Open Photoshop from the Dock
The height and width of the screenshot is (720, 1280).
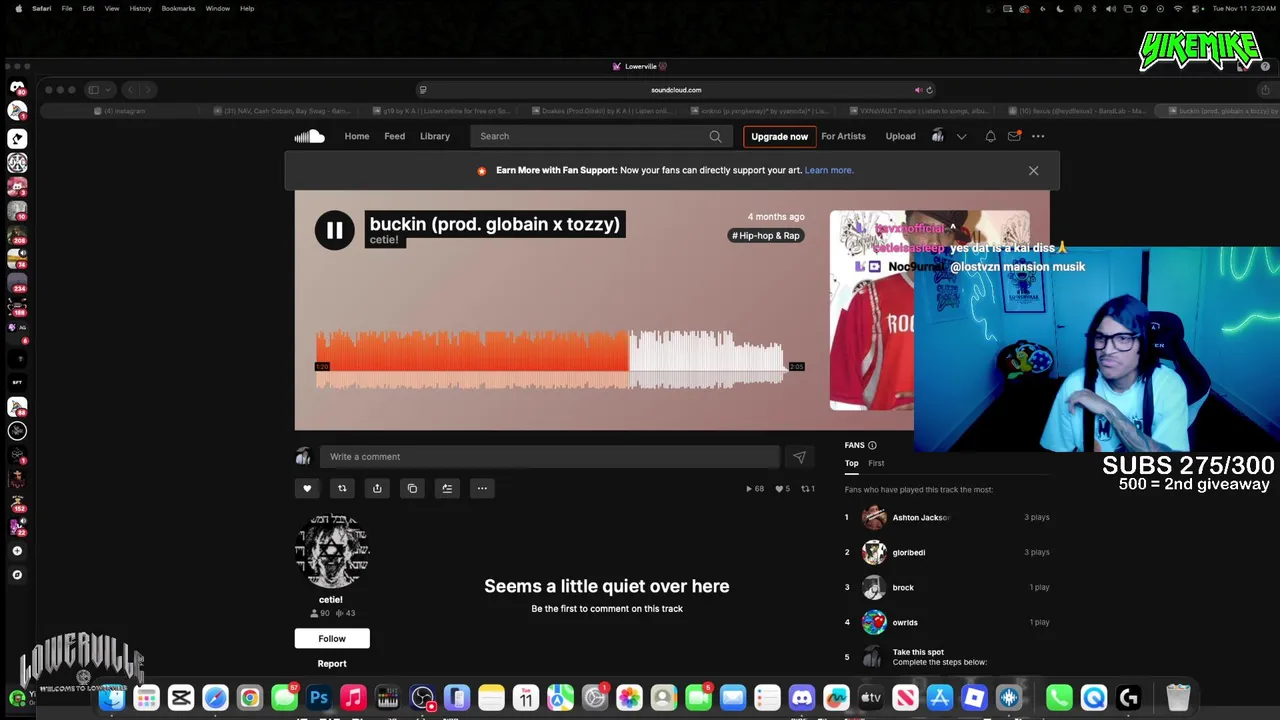coord(319,698)
